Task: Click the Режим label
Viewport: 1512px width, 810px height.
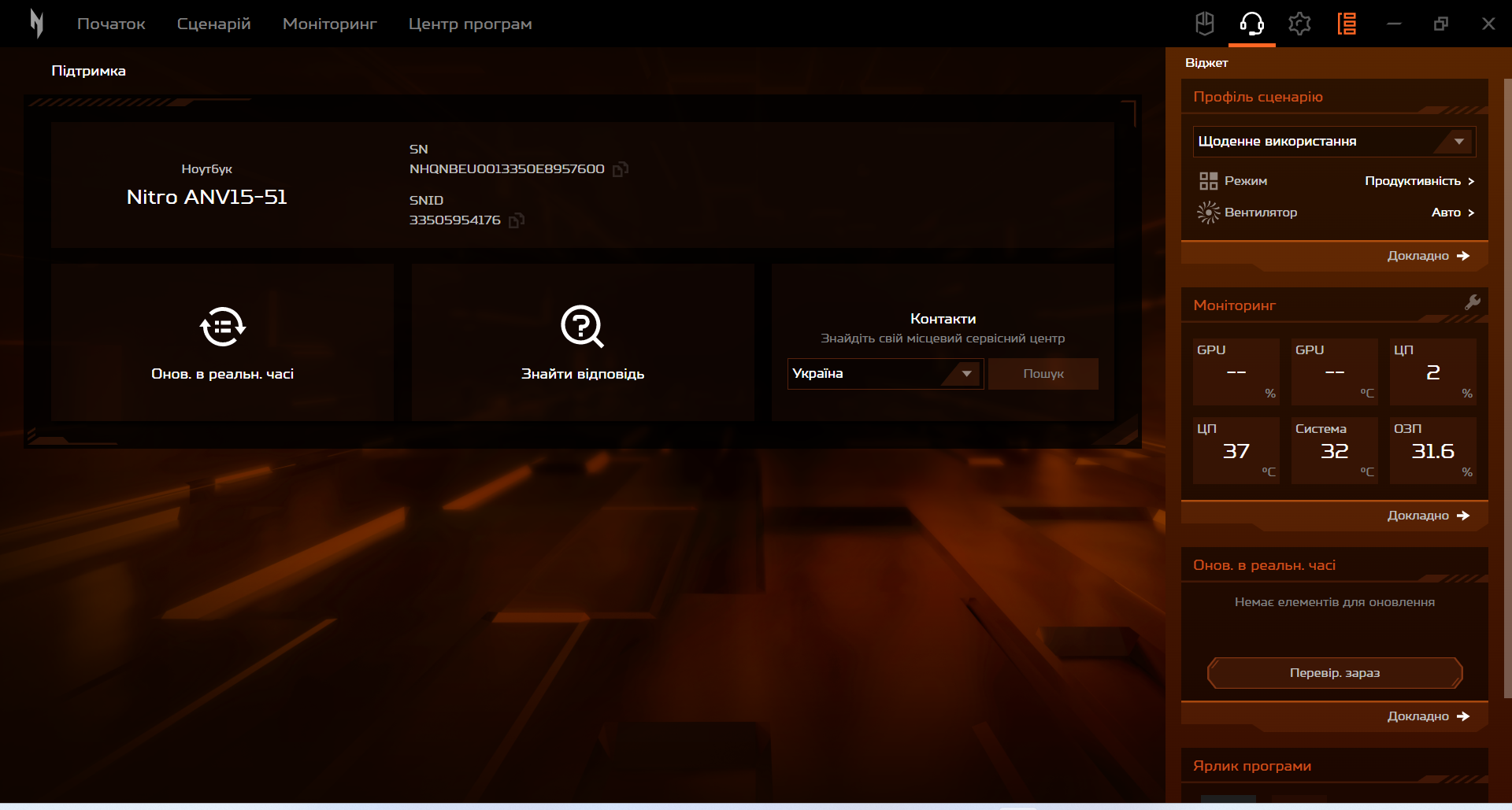Action: [1246, 181]
